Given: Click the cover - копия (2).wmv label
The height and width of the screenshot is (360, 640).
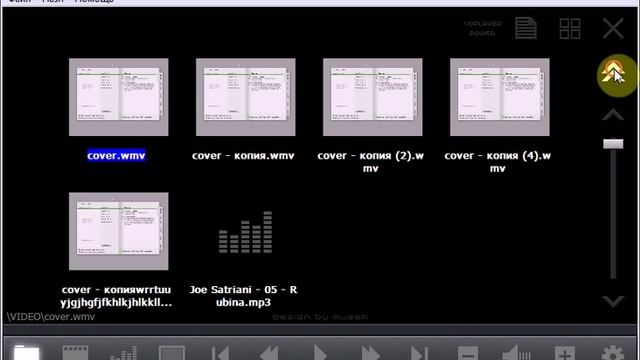Looking at the screenshot, I should 371,162.
